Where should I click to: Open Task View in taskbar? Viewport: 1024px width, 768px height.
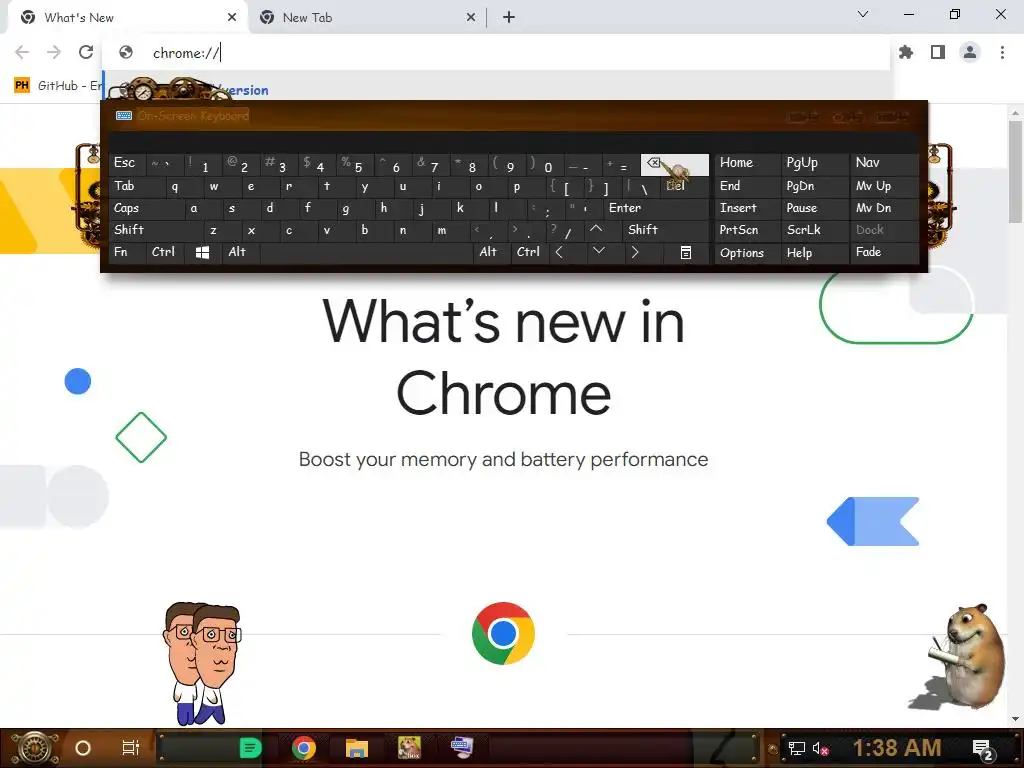[131, 748]
